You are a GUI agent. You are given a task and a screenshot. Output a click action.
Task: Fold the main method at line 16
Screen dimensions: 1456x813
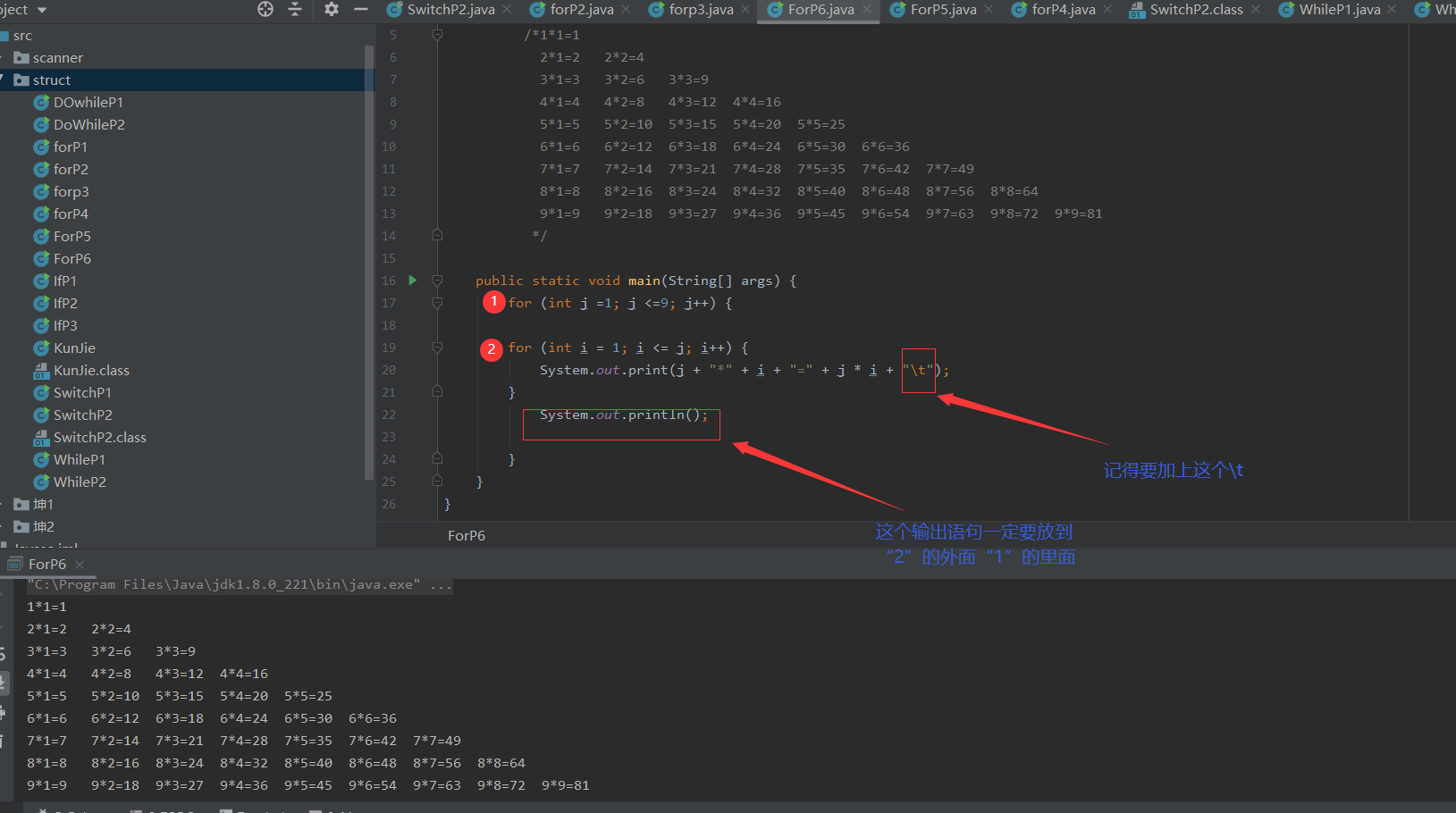437,281
